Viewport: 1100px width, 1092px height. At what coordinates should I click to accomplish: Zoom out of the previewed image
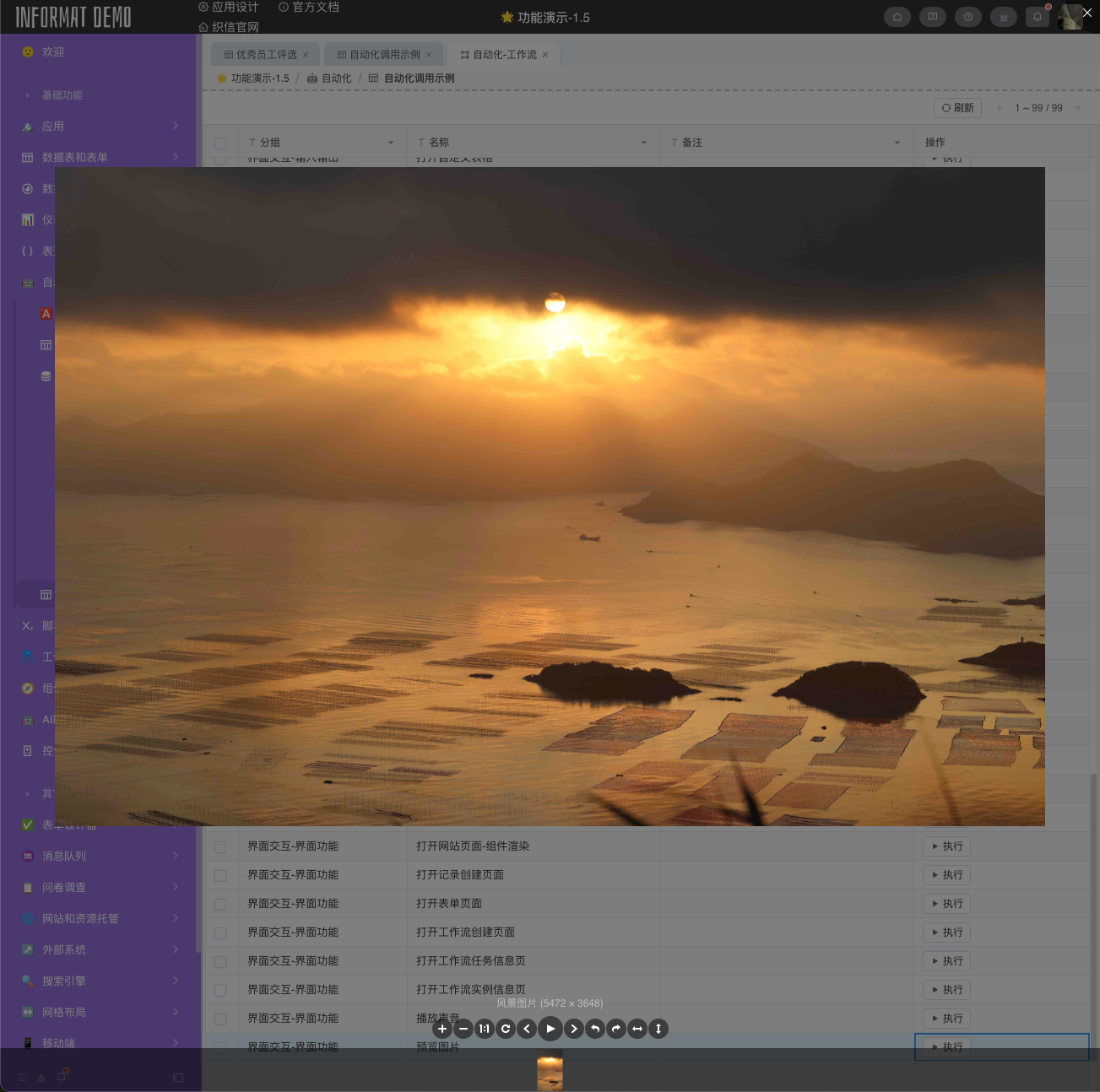(463, 1029)
